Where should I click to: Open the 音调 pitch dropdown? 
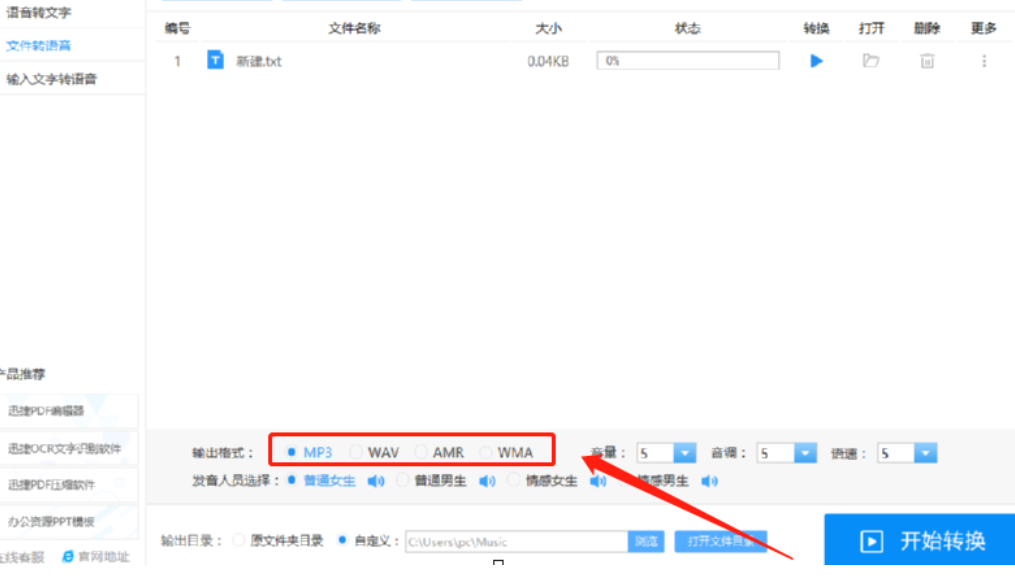805,453
